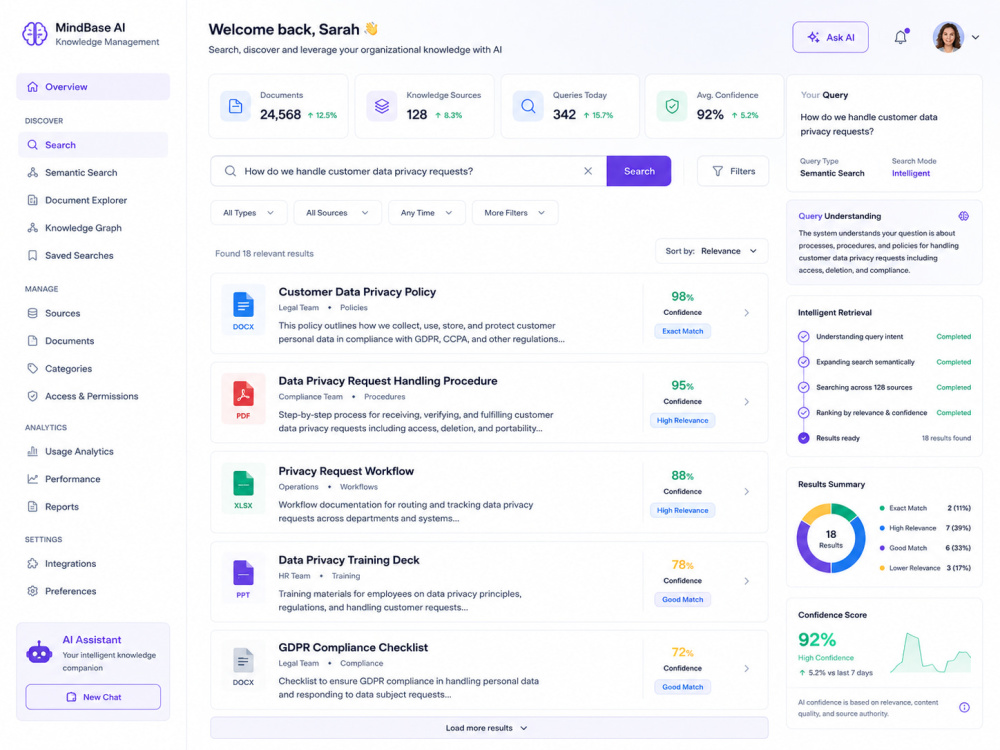Open the Customer Data Privacy Policy title
The height and width of the screenshot is (750, 1000).
[357, 291]
